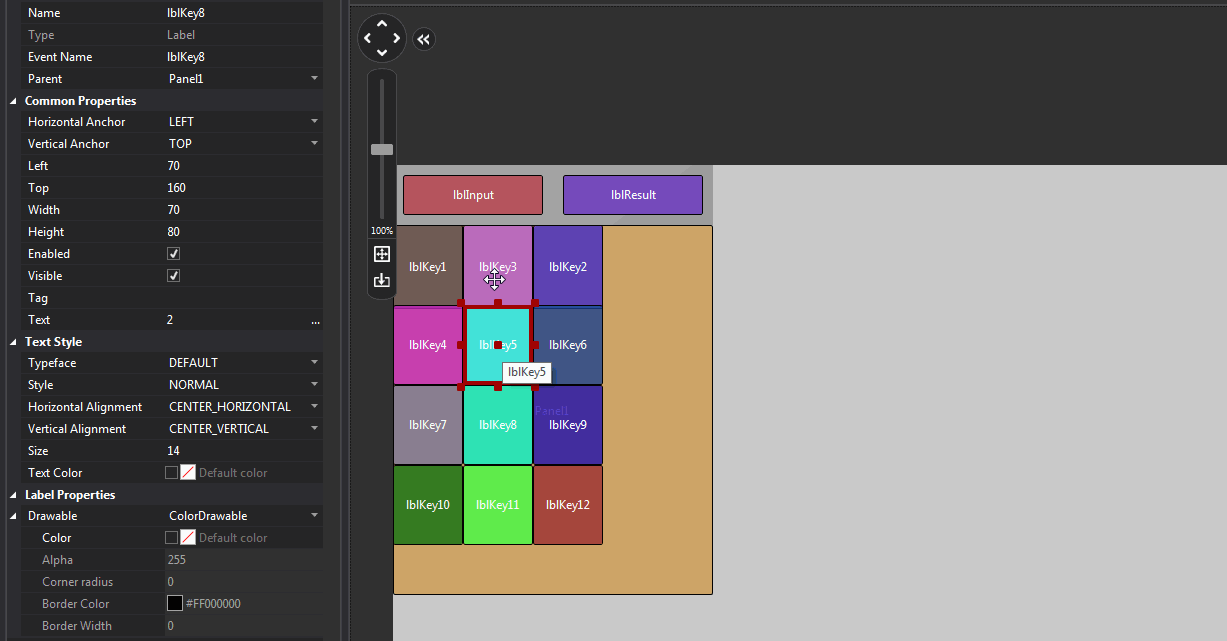The image size is (1227, 641).
Task: Toggle the Enabled checkbox
Action: (173, 254)
